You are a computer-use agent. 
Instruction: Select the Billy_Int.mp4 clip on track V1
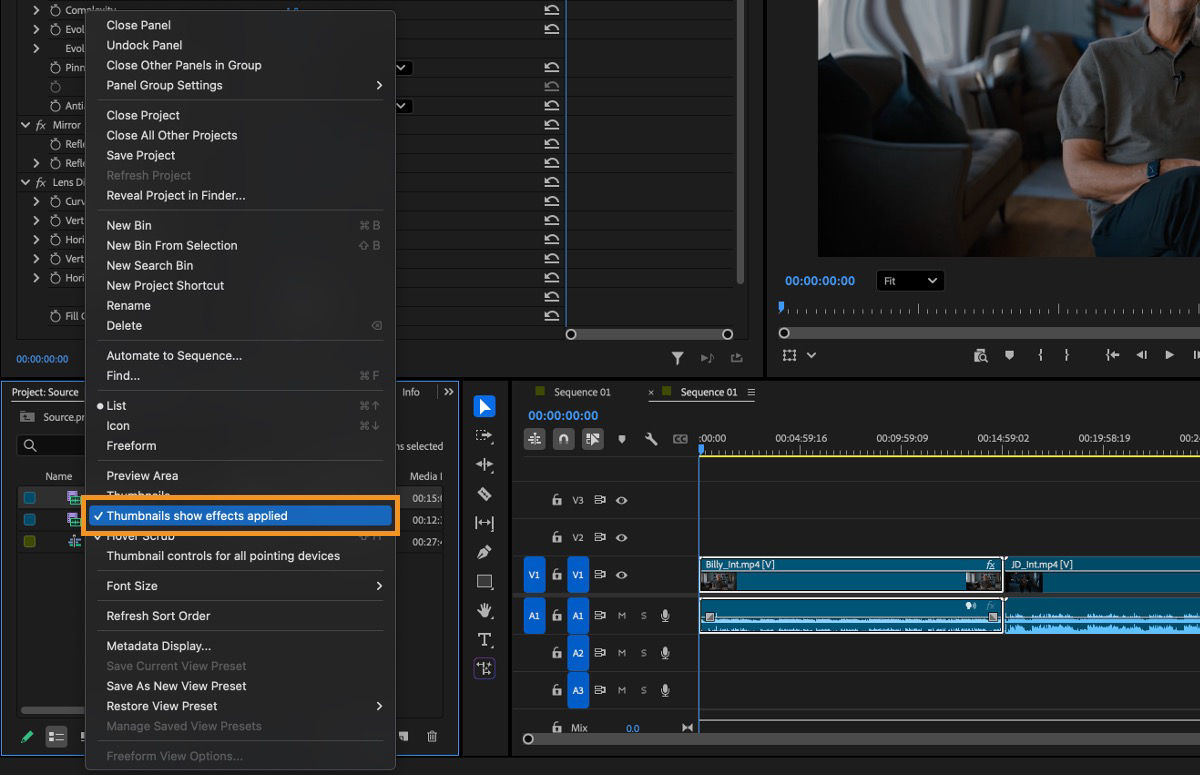(850, 575)
